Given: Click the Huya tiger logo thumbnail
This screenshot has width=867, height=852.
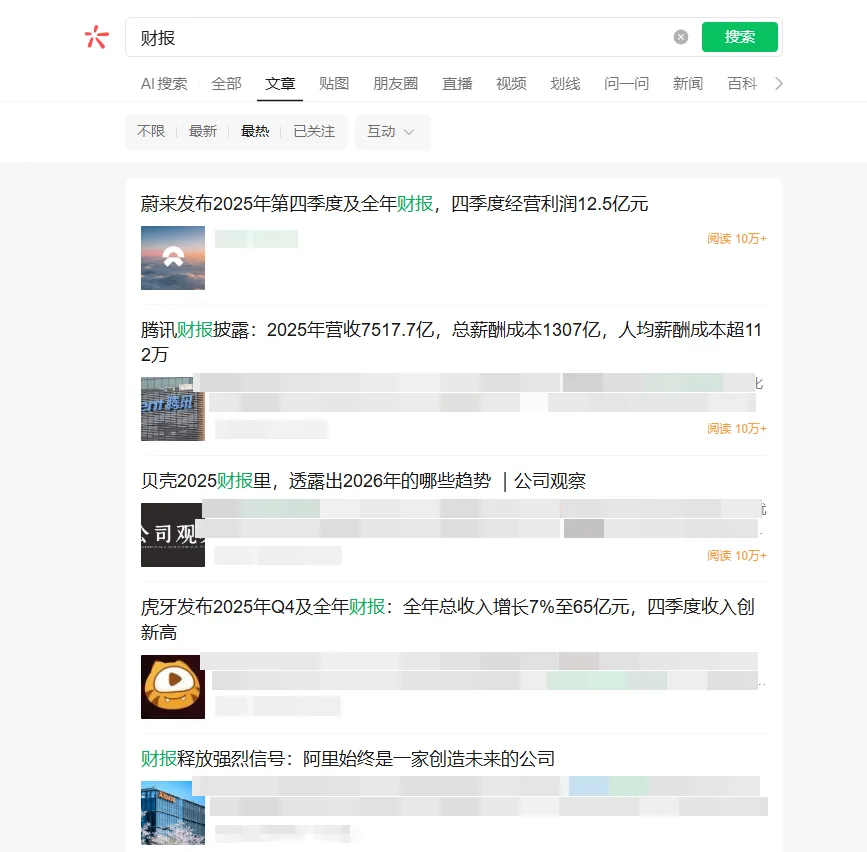Looking at the screenshot, I should [173, 687].
